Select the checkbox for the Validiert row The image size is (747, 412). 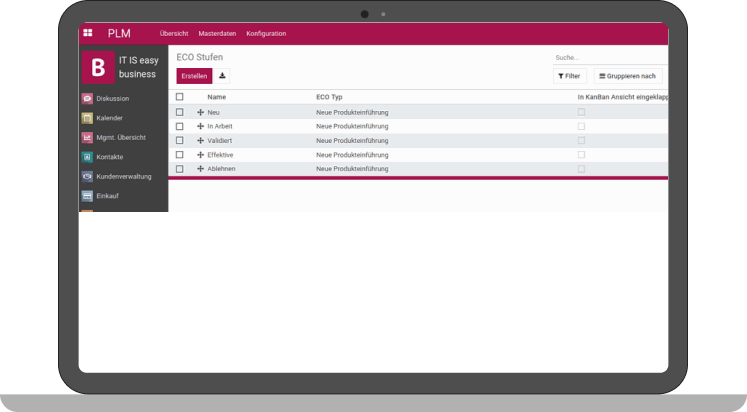click(x=180, y=141)
